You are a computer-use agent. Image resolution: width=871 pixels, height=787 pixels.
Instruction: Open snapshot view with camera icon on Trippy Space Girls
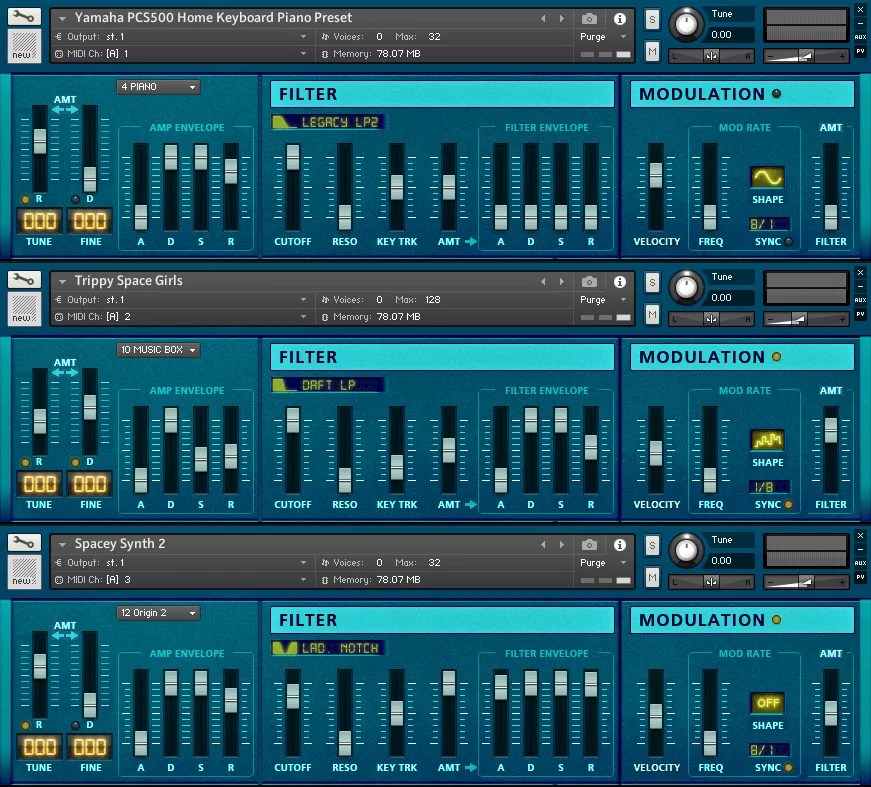(589, 280)
